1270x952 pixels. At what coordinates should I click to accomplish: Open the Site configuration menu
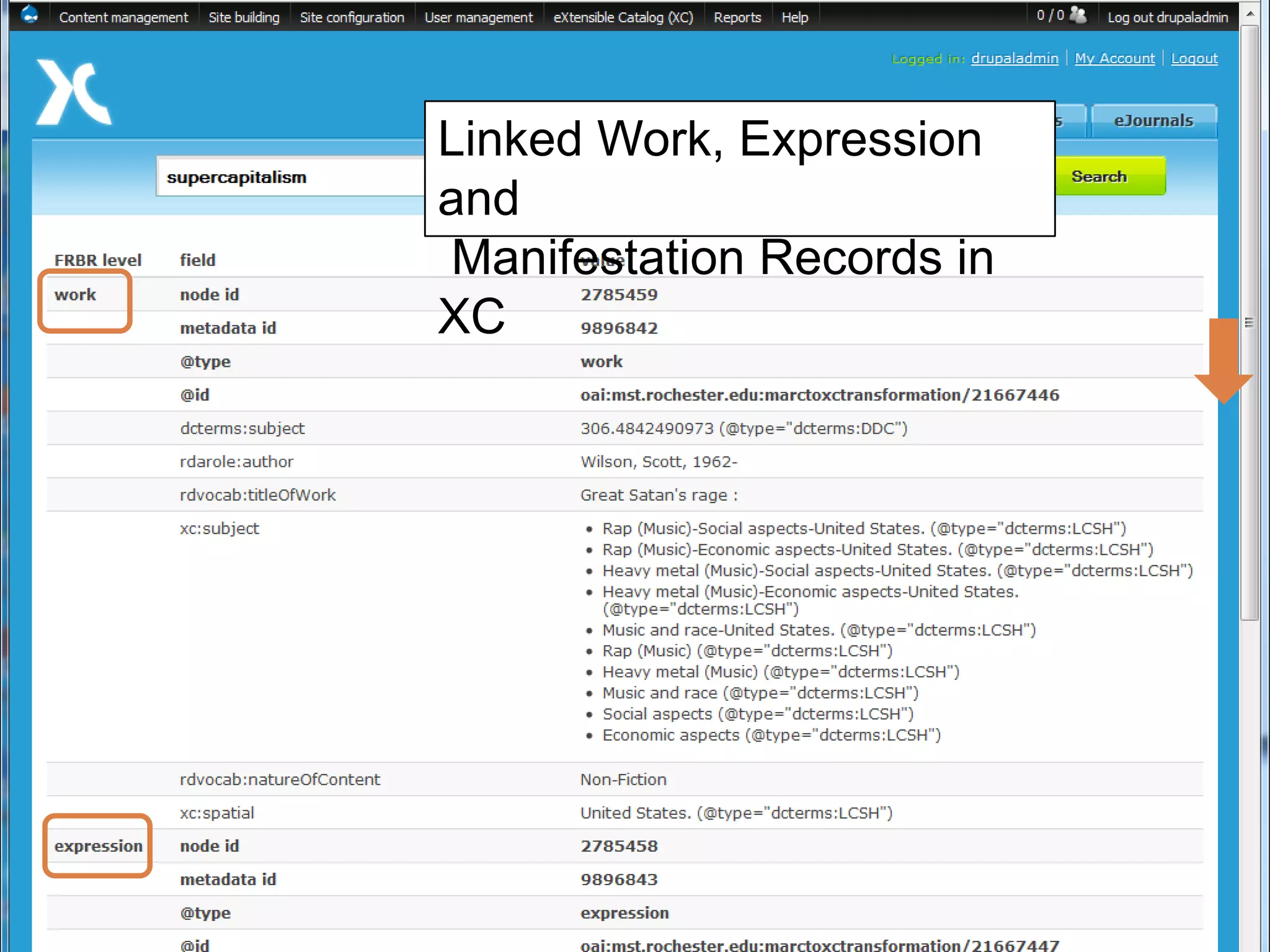(x=352, y=17)
